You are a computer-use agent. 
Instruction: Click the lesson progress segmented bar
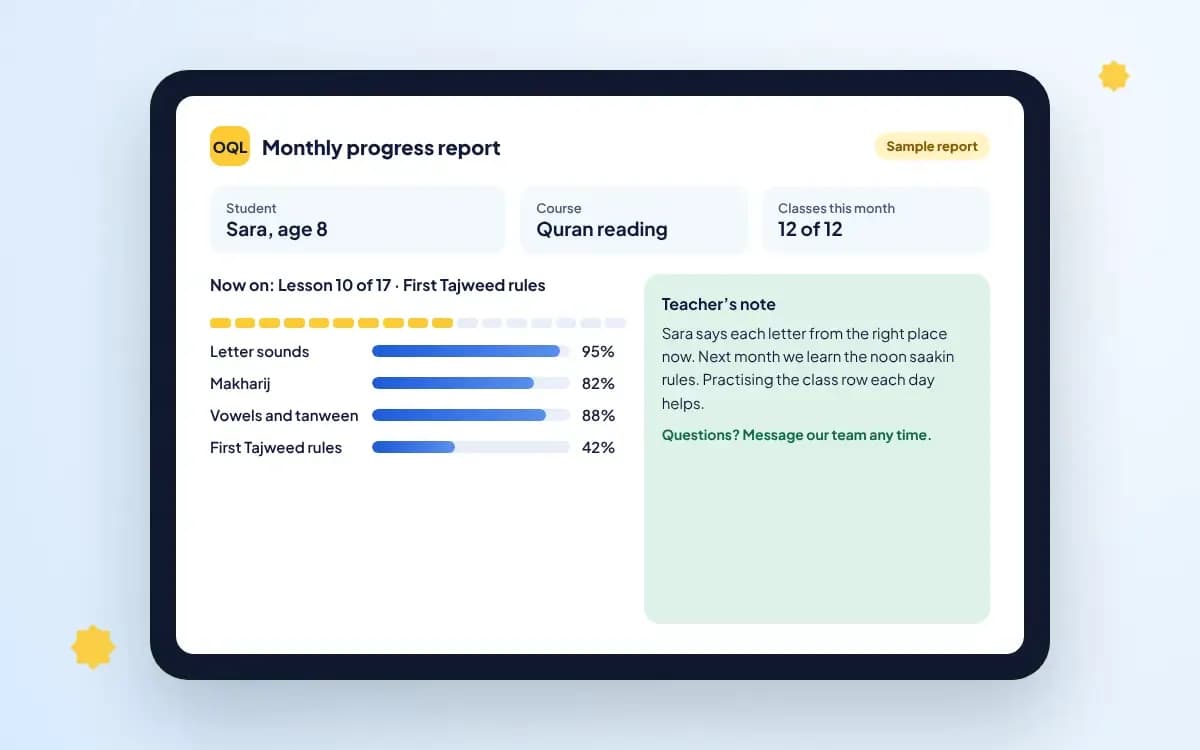click(x=418, y=323)
